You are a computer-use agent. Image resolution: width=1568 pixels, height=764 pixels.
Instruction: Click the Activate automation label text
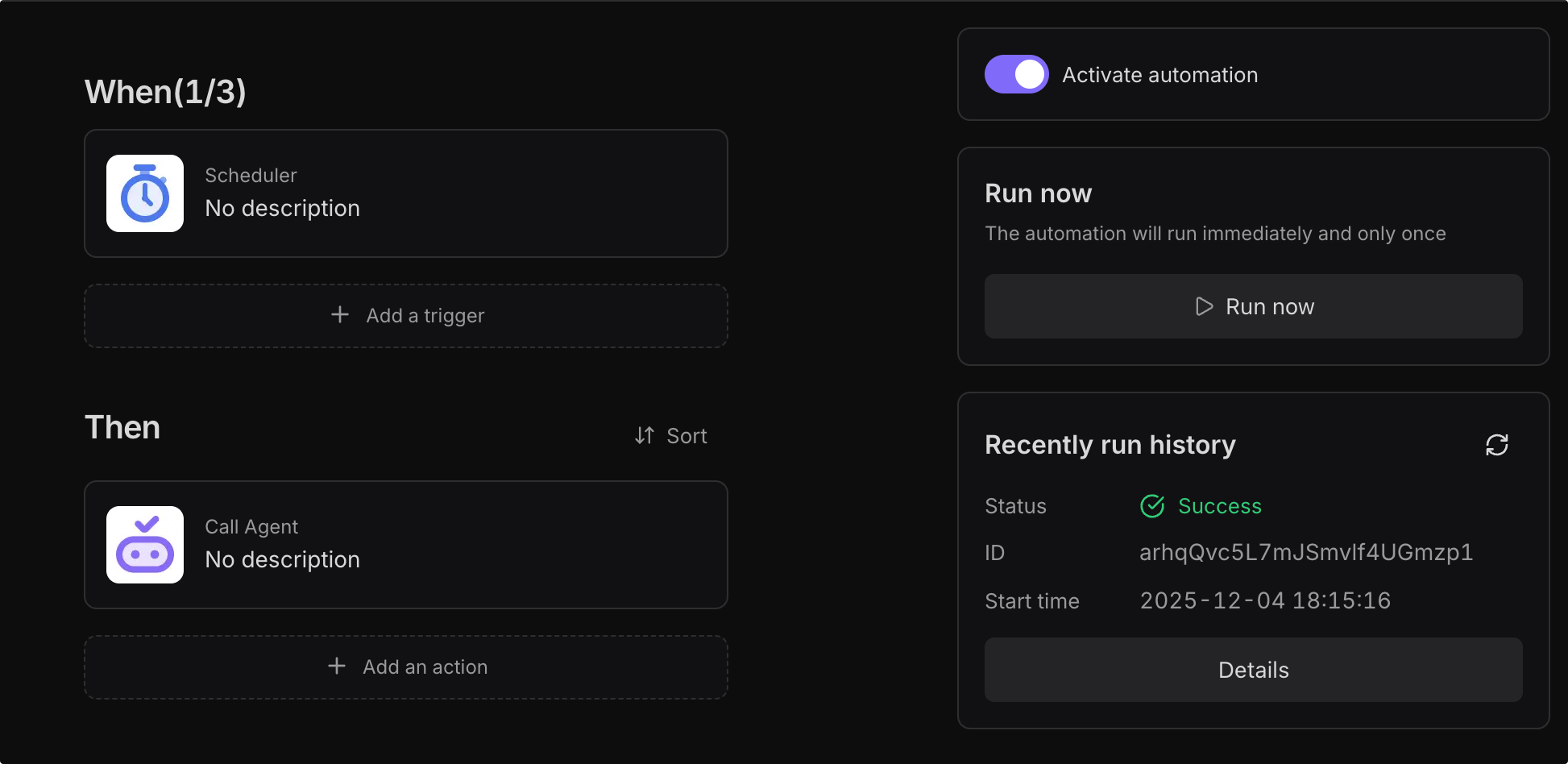point(1159,75)
